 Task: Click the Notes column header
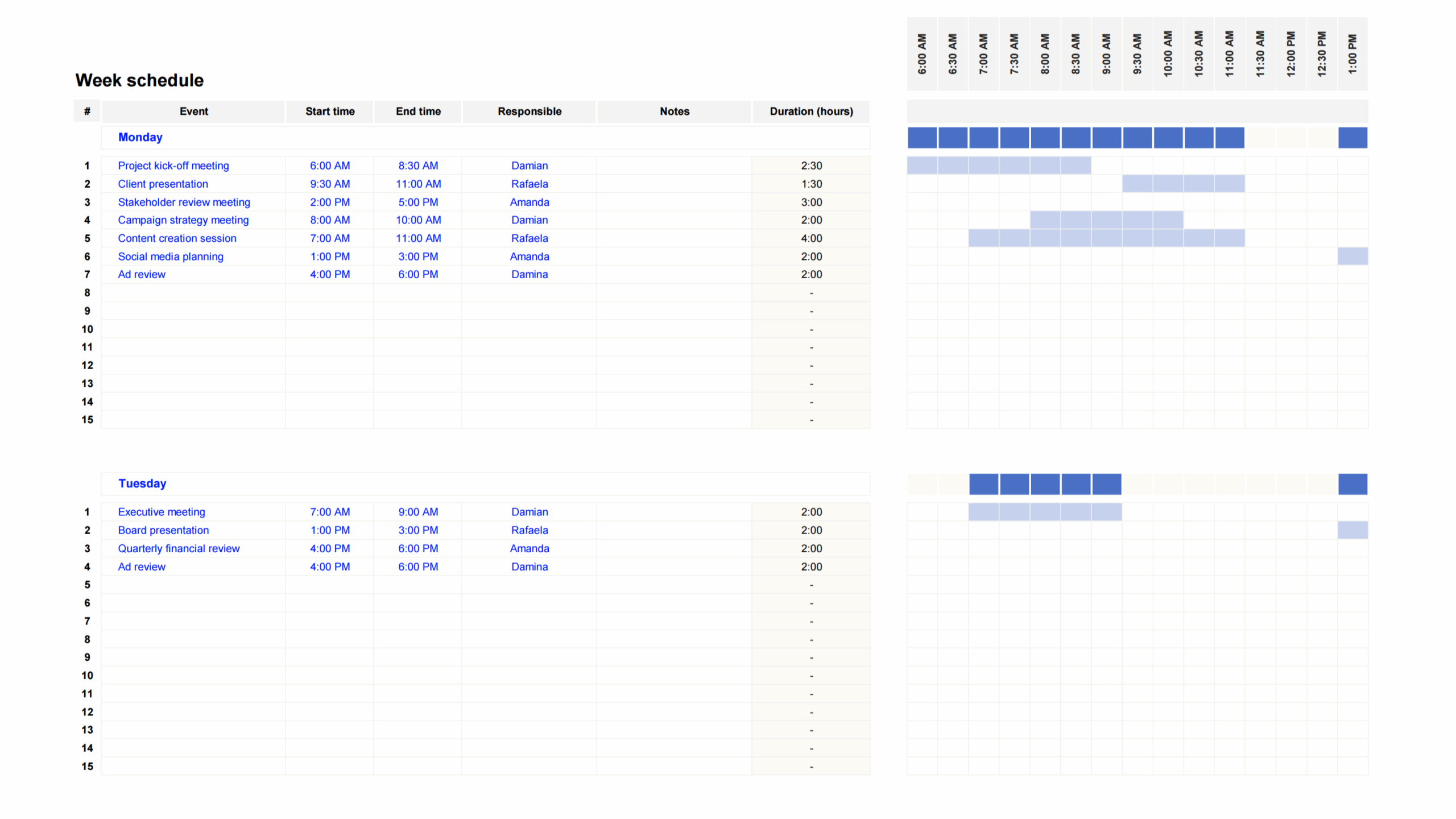pyautogui.click(x=675, y=111)
